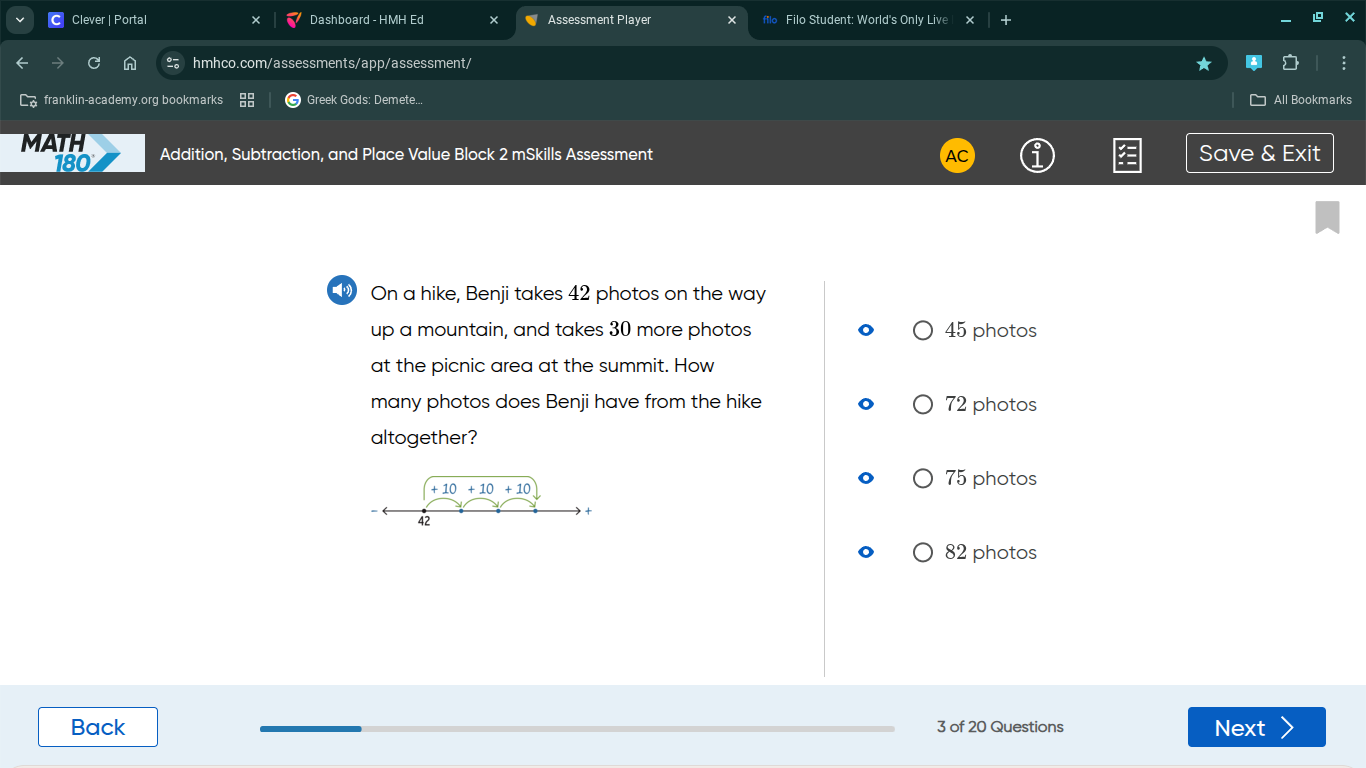Click the AC accommodations badge
Viewport: 1366px width, 768px height.
957,156
